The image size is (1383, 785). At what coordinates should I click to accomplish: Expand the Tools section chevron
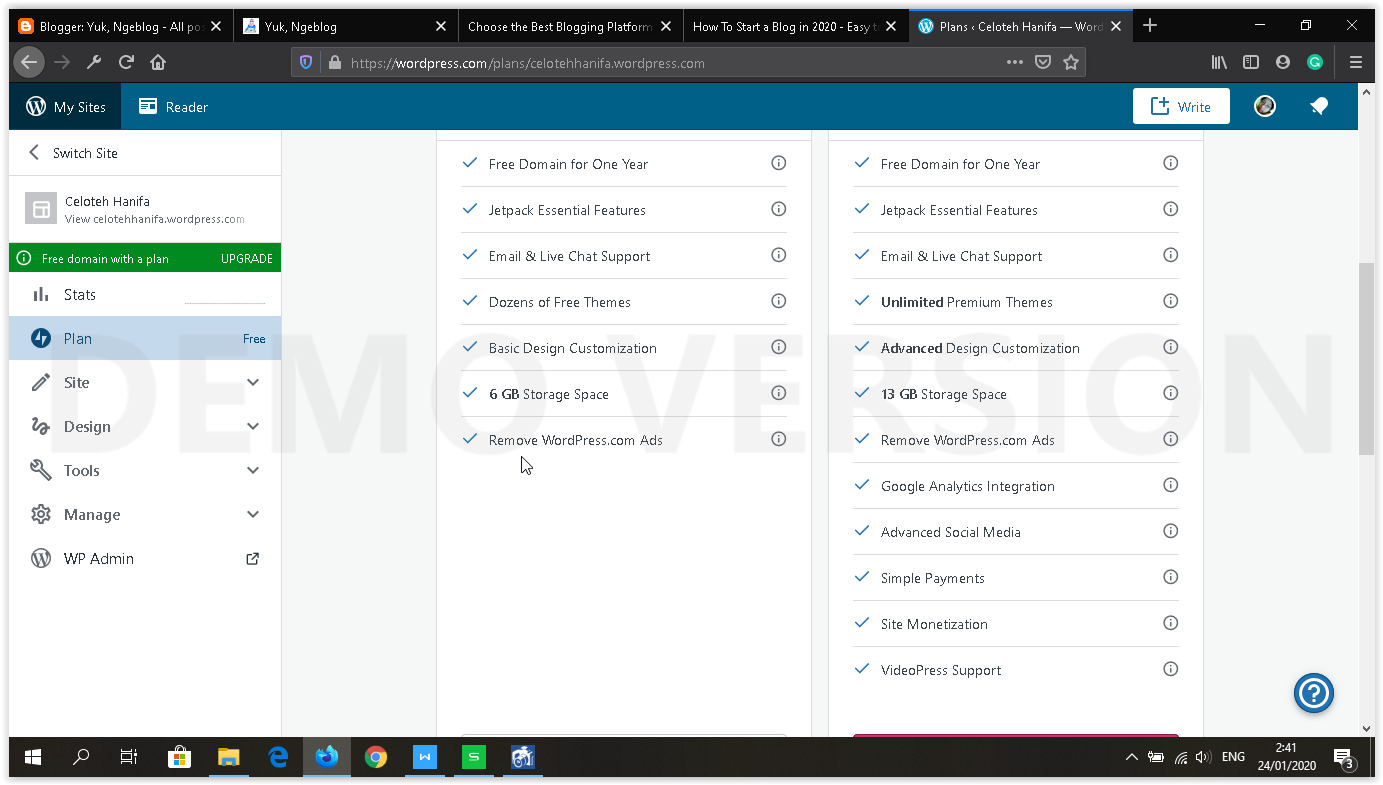click(253, 471)
